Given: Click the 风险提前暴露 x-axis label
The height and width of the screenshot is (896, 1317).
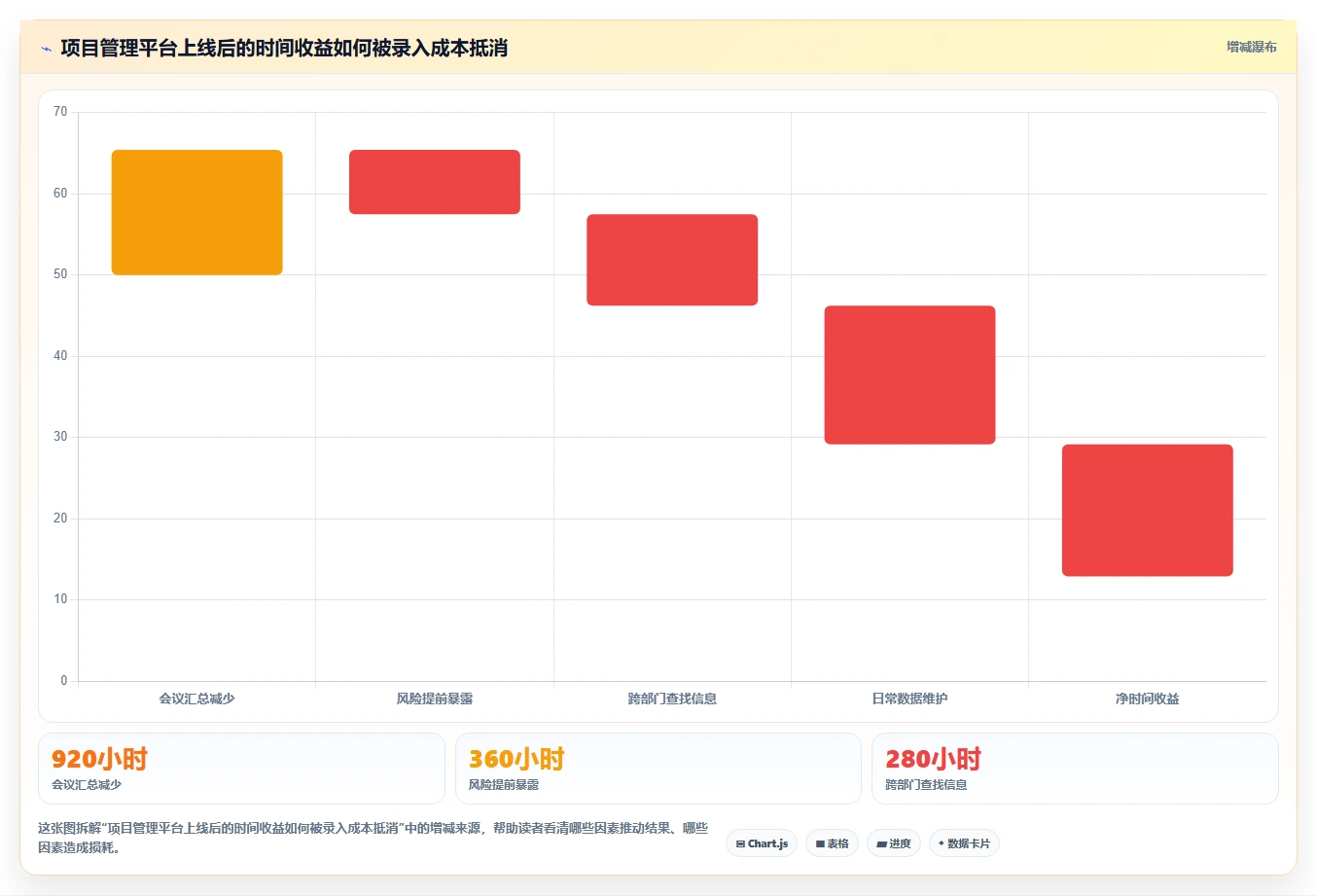Looking at the screenshot, I should point(435,699).
